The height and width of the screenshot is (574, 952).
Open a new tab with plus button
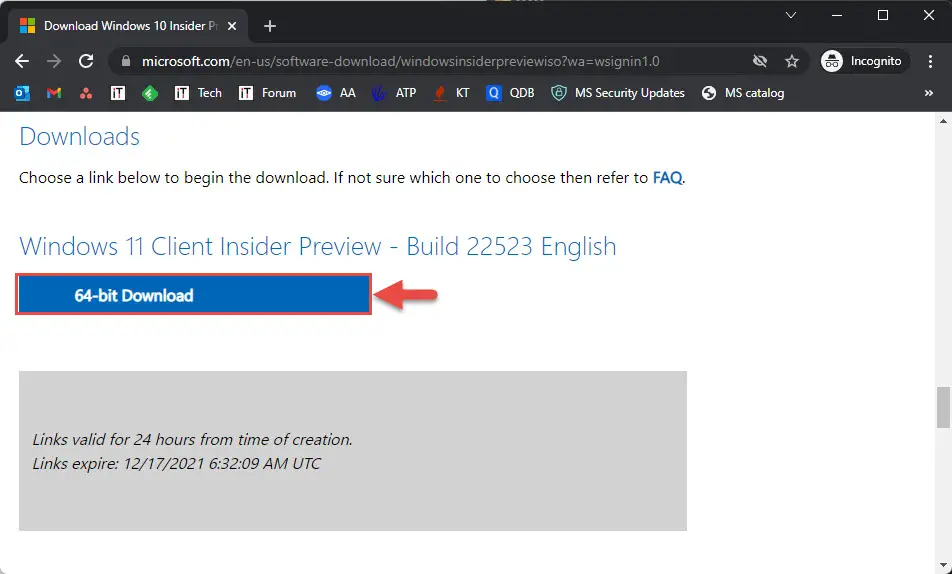270,26
